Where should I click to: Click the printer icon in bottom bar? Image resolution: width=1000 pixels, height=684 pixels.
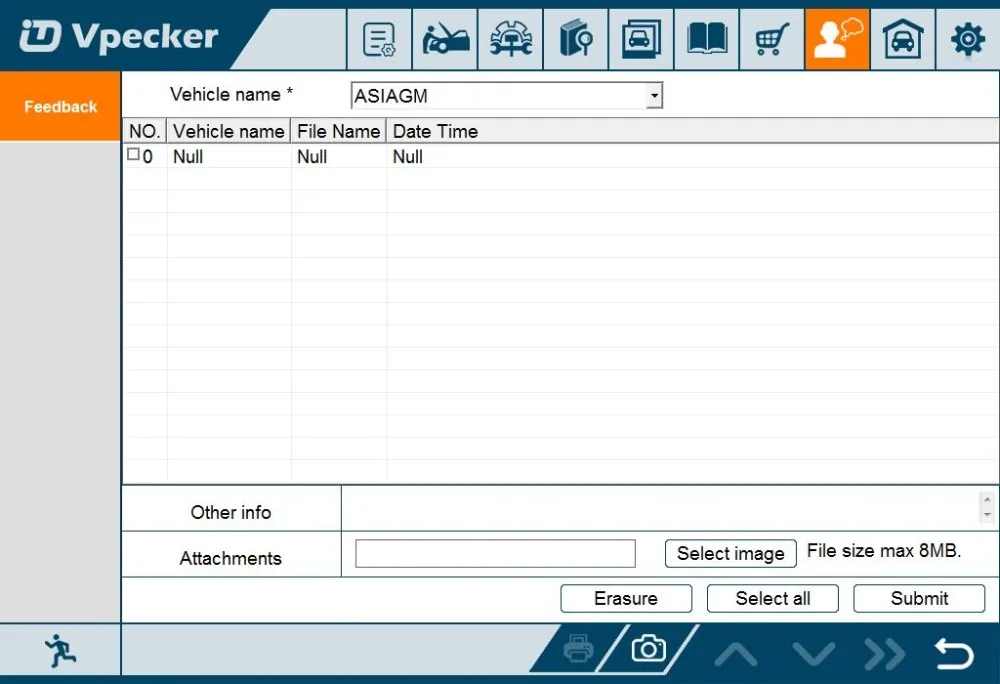coord(578,650)
